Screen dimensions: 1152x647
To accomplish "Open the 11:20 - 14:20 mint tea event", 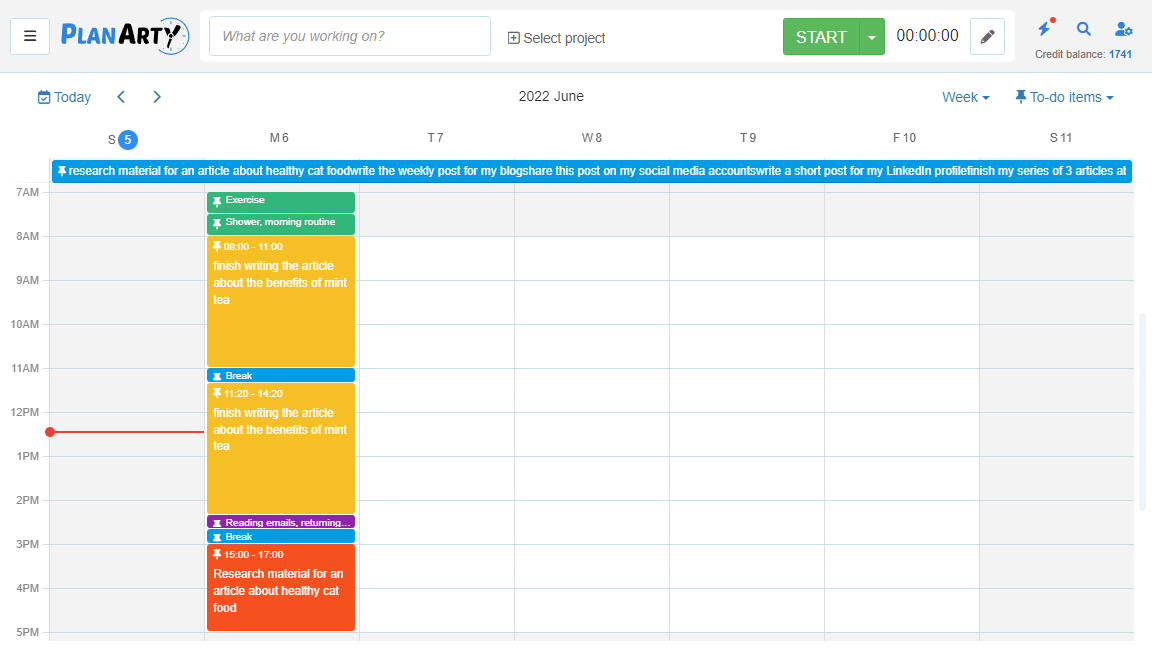I will click(x=281, y=448).
